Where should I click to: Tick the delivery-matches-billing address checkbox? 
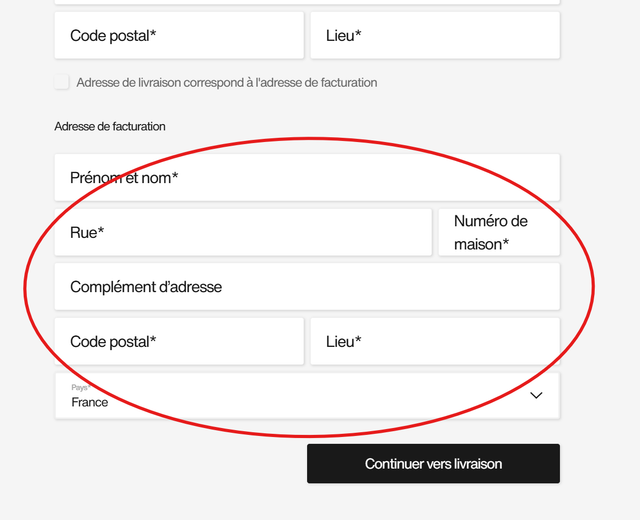click(62, 83)
